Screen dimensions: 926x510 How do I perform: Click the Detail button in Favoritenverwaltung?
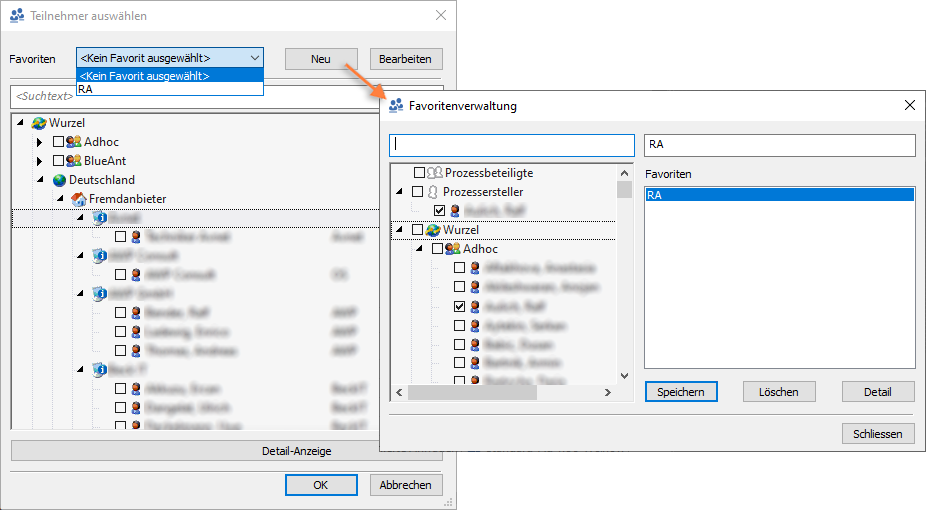(x=878, y=392)
